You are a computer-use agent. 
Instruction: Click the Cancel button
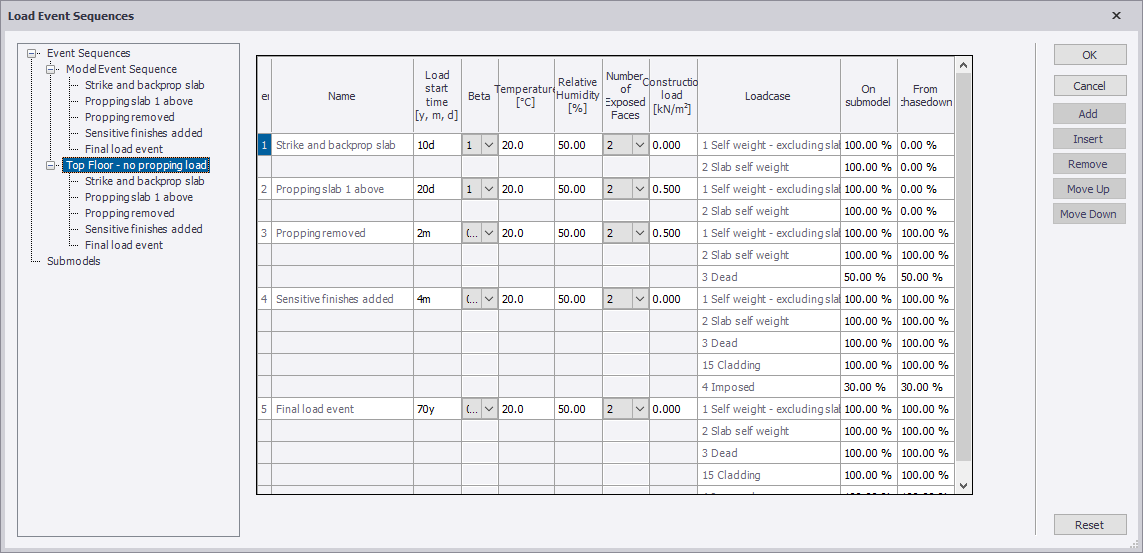coord(1089,86)
